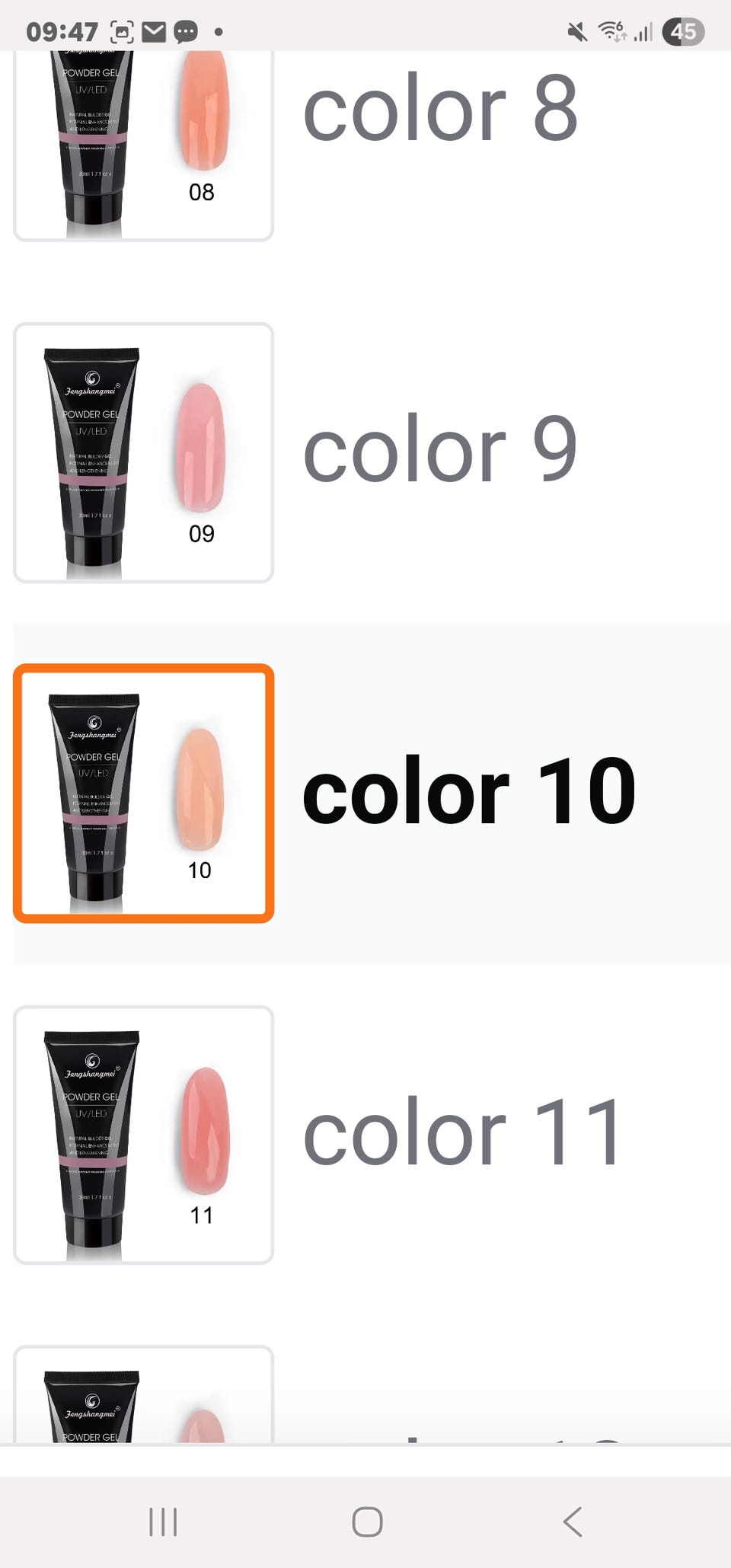
Task: Select the bold "color 10" label
Action: click(468, 791)
